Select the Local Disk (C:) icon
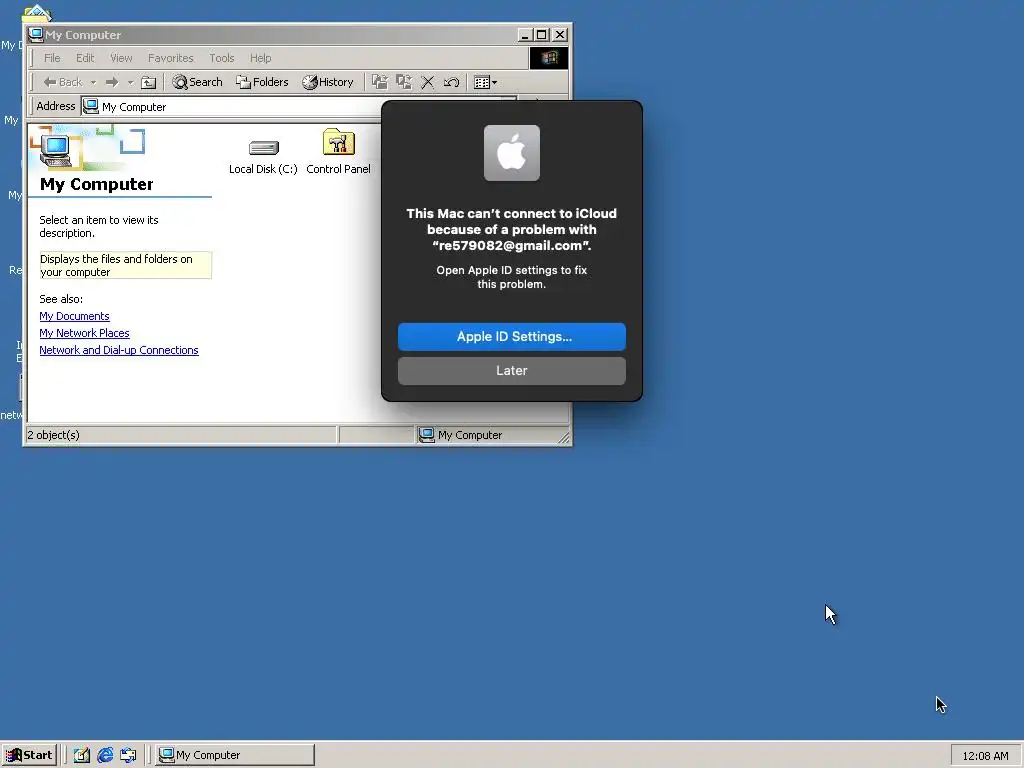 click(x=263, y=157)
